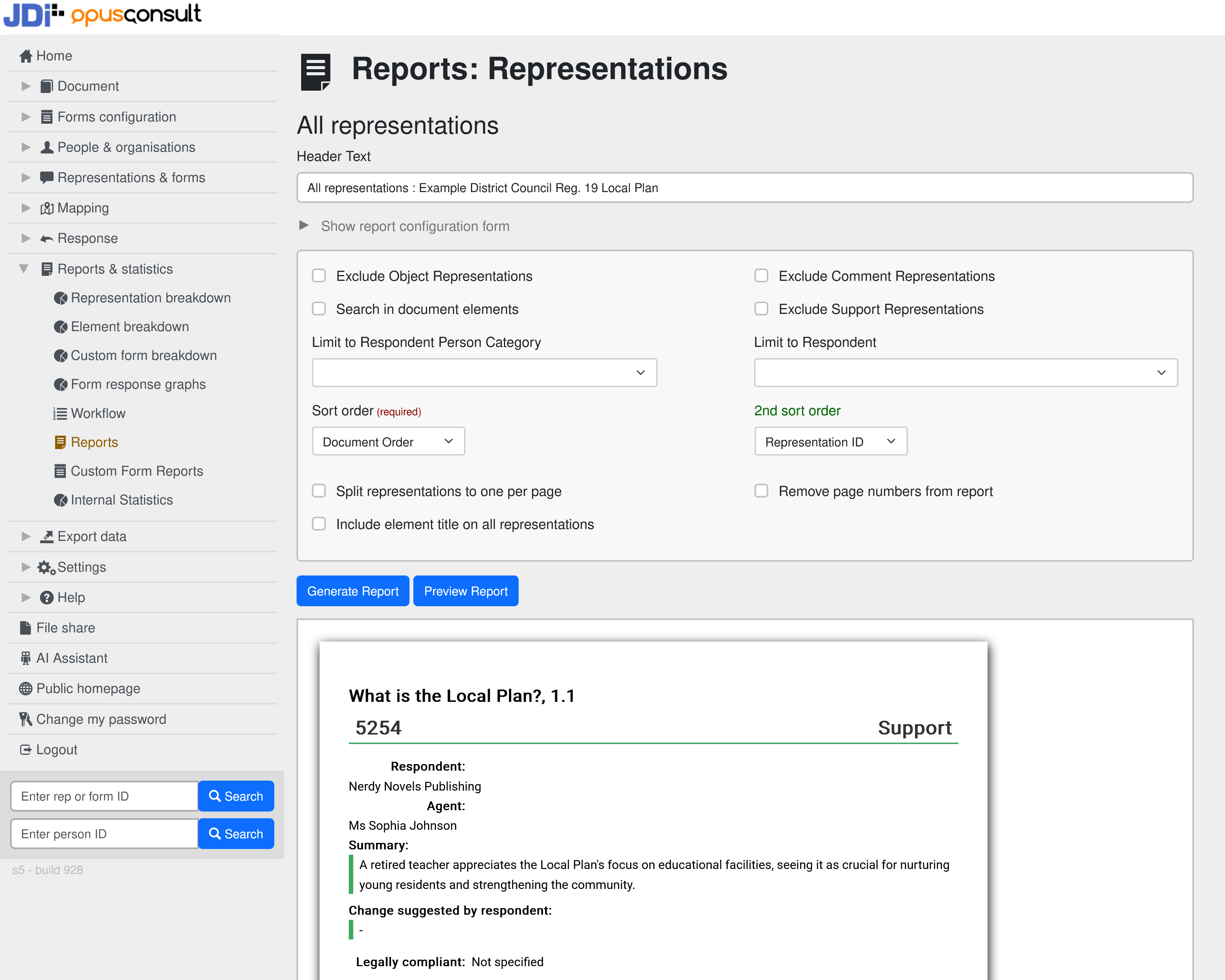Click the Public homepage globe icon
1225x980 pixels.
[x=25, y=688]
